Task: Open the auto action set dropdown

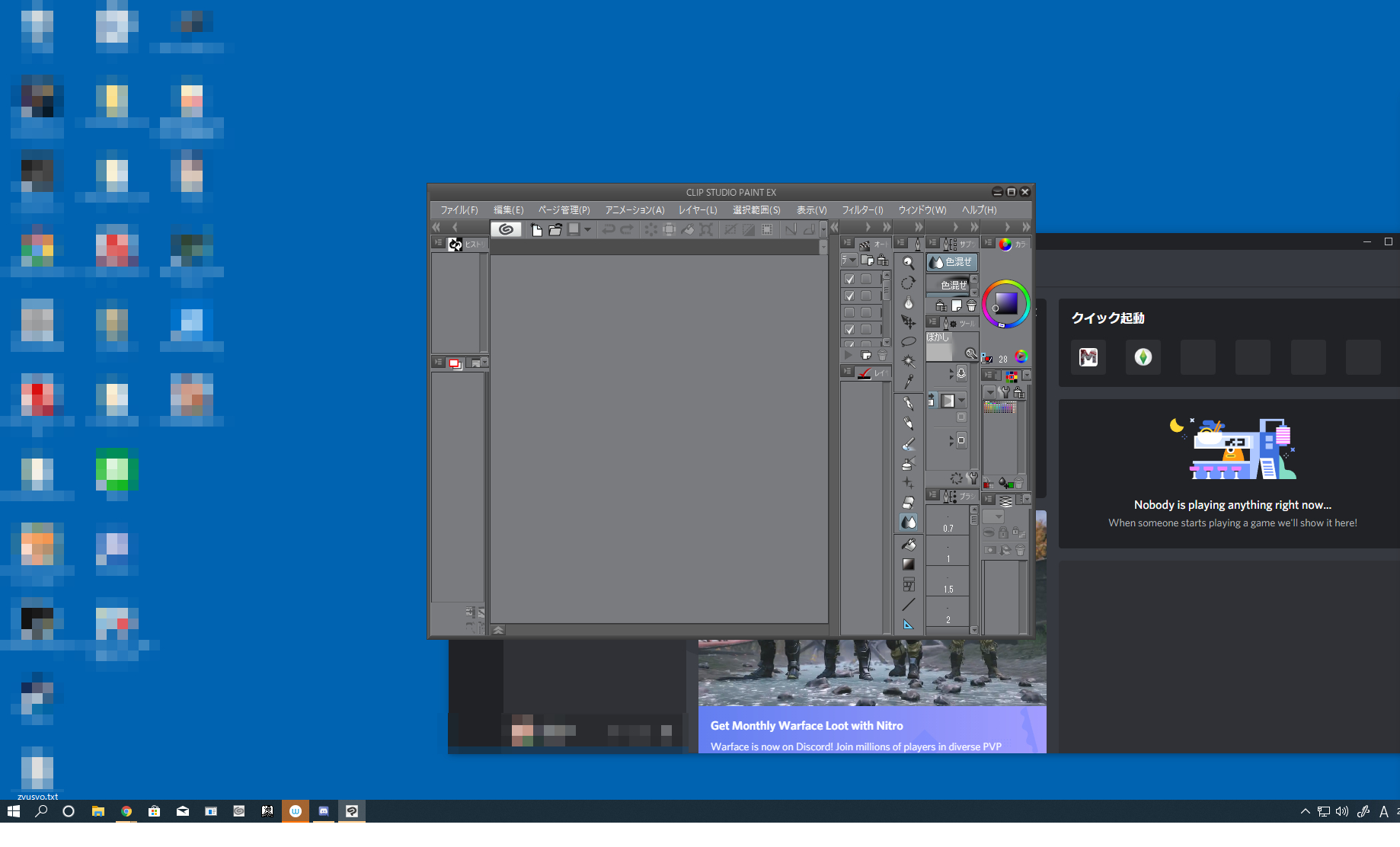Action: point(849,260)
